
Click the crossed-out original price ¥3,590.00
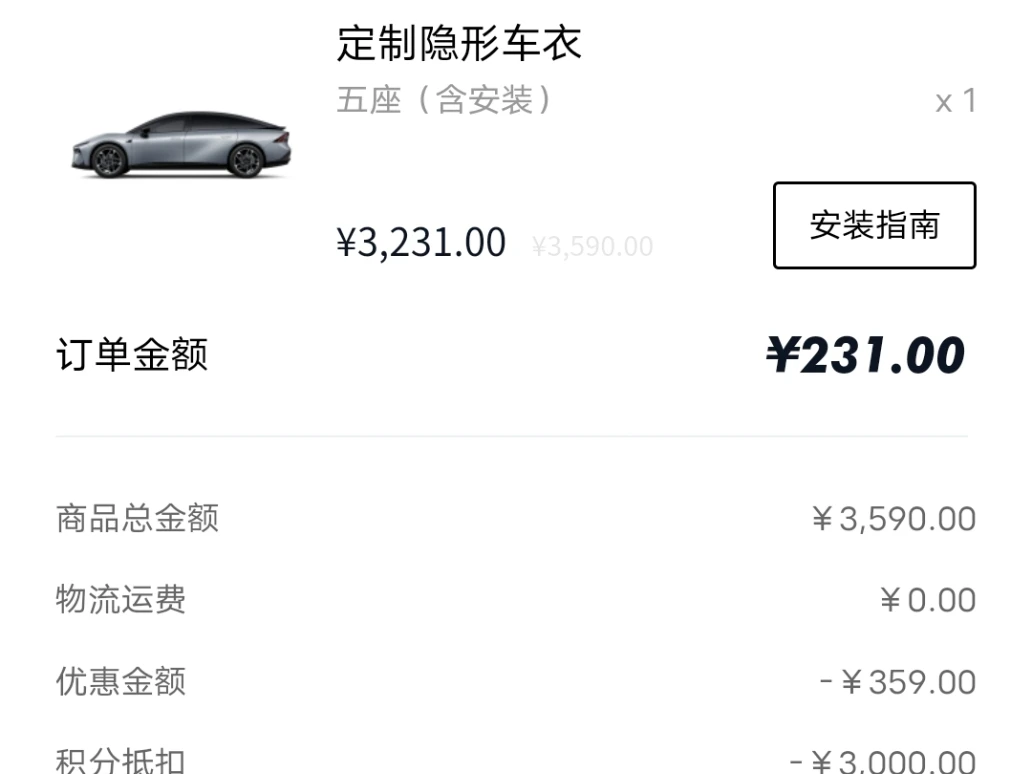(x=592, y=246)
